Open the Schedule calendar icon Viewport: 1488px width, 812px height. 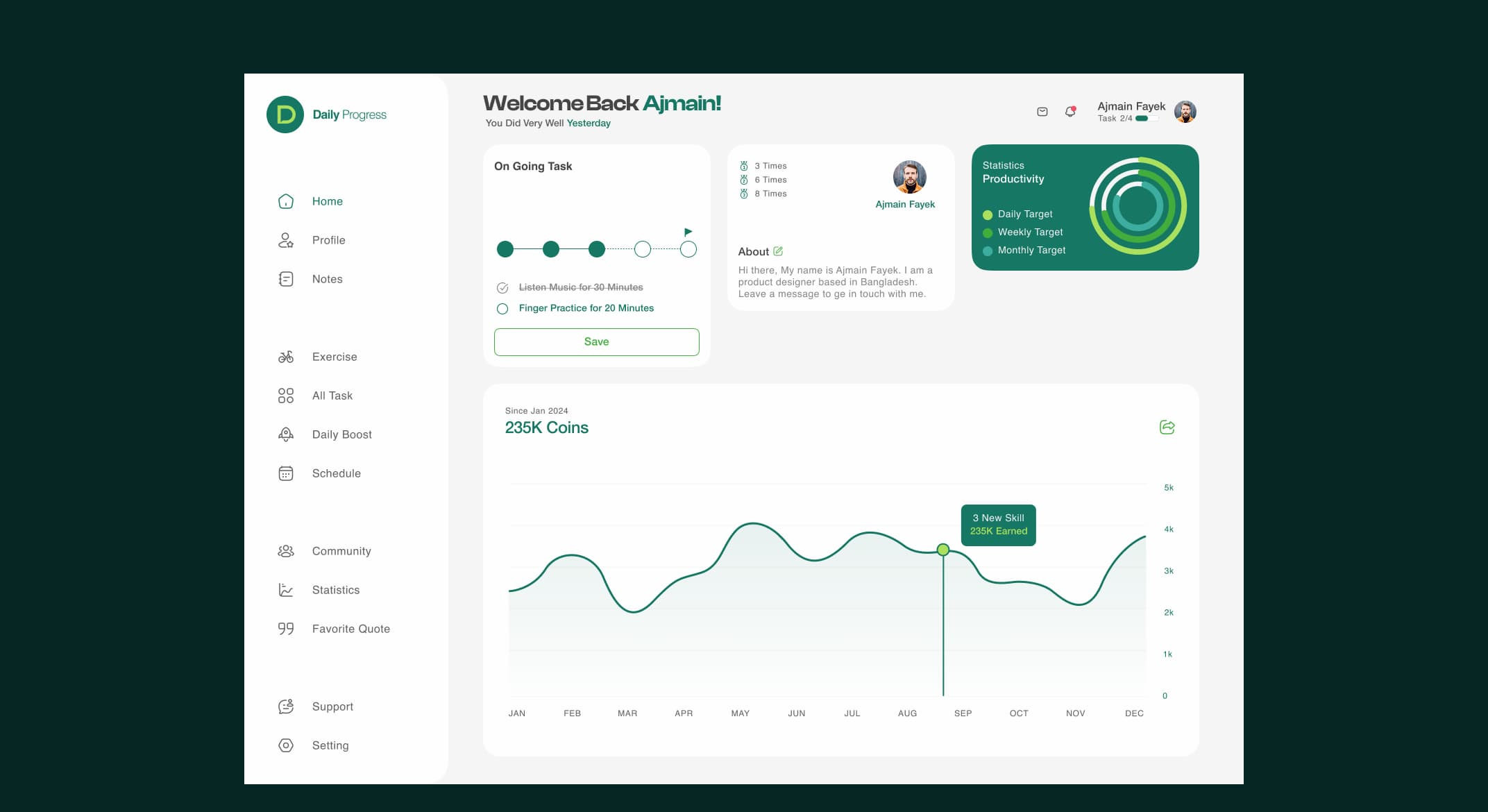click(285, 473)
